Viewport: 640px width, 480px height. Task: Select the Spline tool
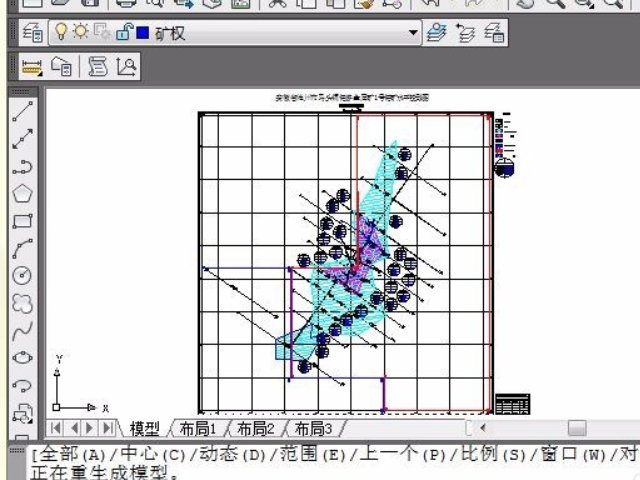point(22,329)
